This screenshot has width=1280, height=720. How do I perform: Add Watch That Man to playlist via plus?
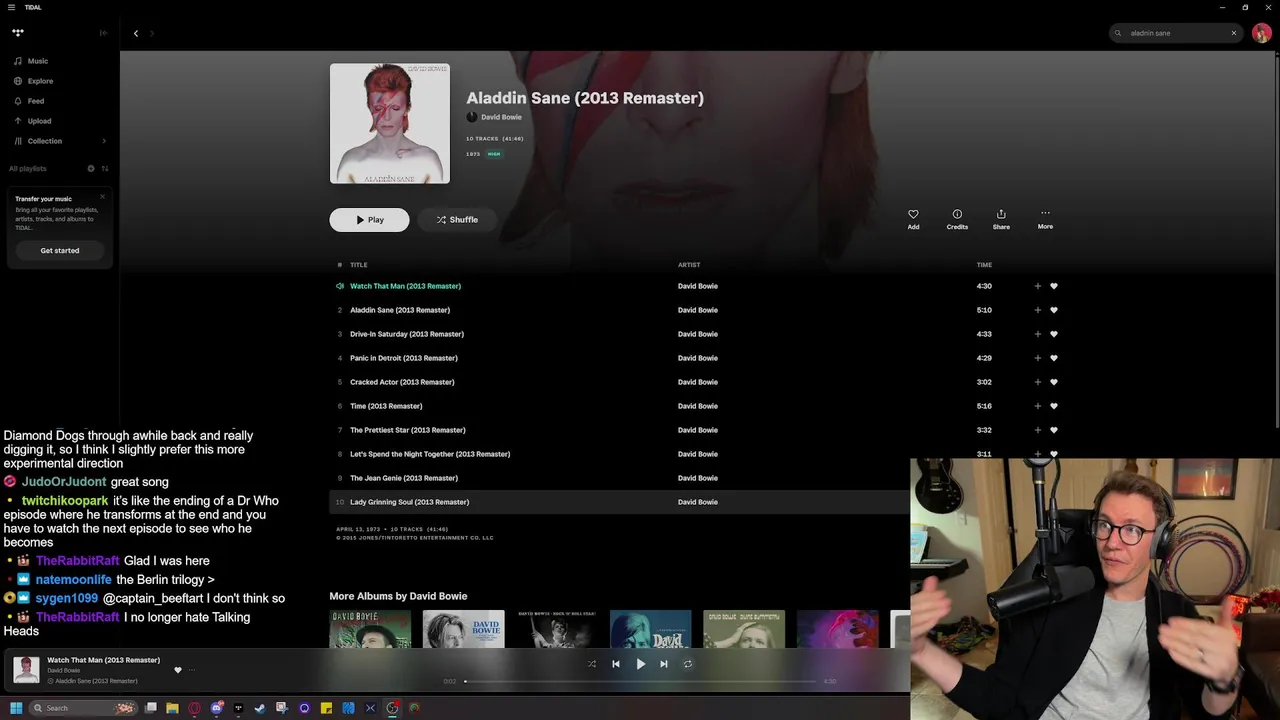click(x=1037, y=286)
